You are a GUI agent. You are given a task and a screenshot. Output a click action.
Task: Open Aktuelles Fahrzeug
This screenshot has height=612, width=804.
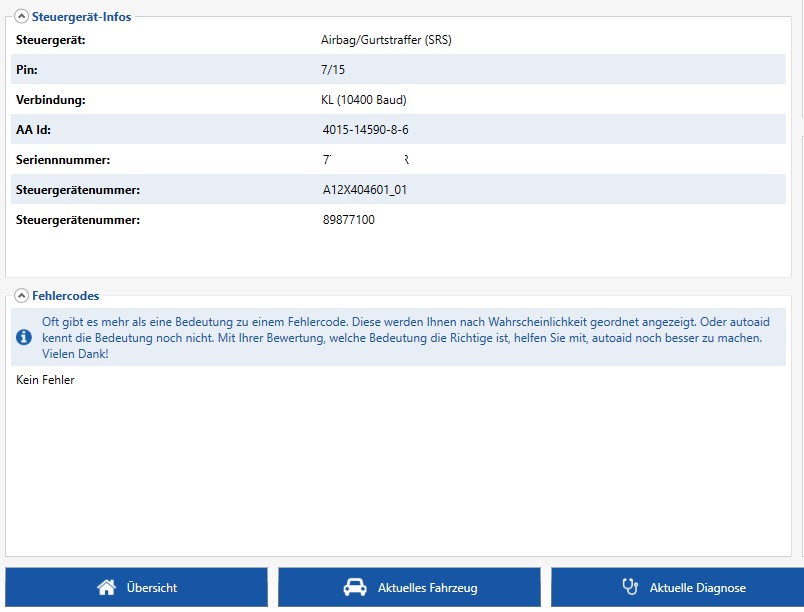[409, 587]
